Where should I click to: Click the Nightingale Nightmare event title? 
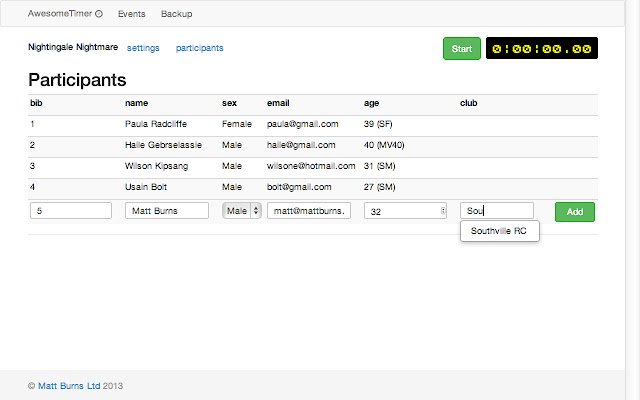tap(73, 47)
